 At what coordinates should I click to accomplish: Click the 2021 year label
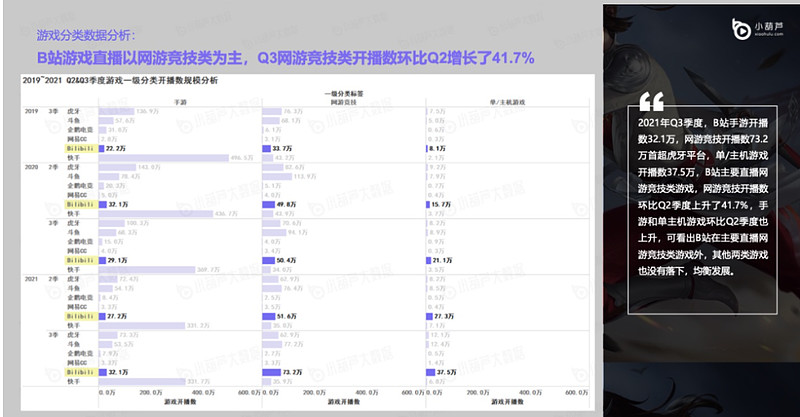(x=32, y=279)
